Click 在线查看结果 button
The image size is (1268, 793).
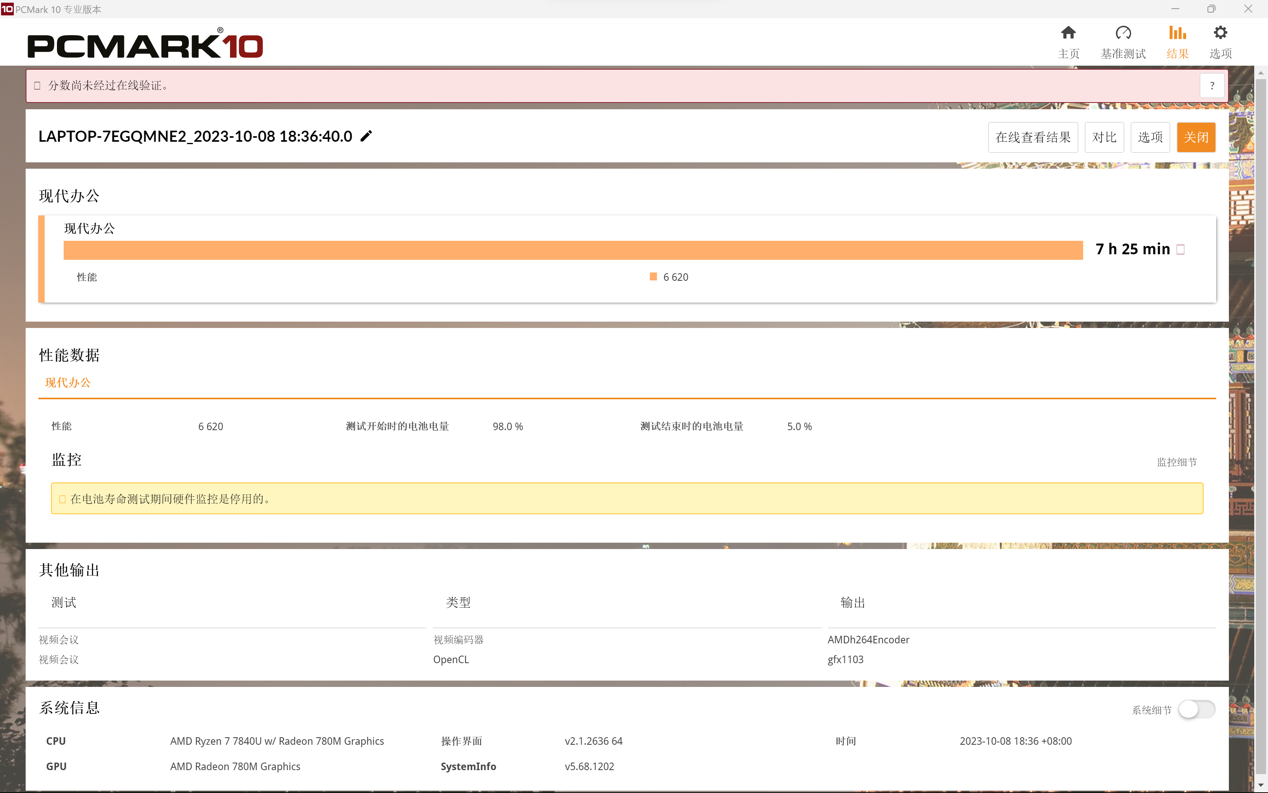pyautogui.click(x=1033, y=137)
